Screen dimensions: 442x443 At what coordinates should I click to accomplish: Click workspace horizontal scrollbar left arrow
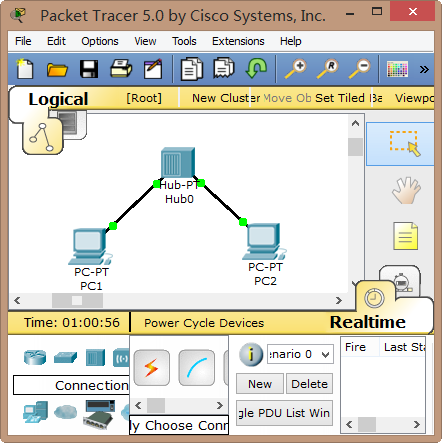point(17,301)
